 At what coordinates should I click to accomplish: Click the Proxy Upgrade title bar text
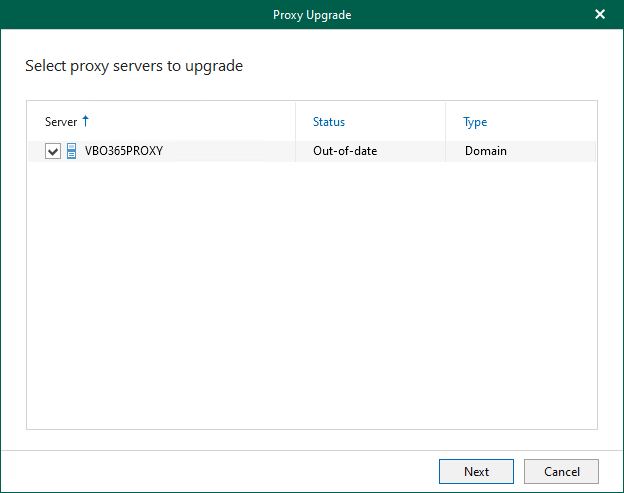312,15
